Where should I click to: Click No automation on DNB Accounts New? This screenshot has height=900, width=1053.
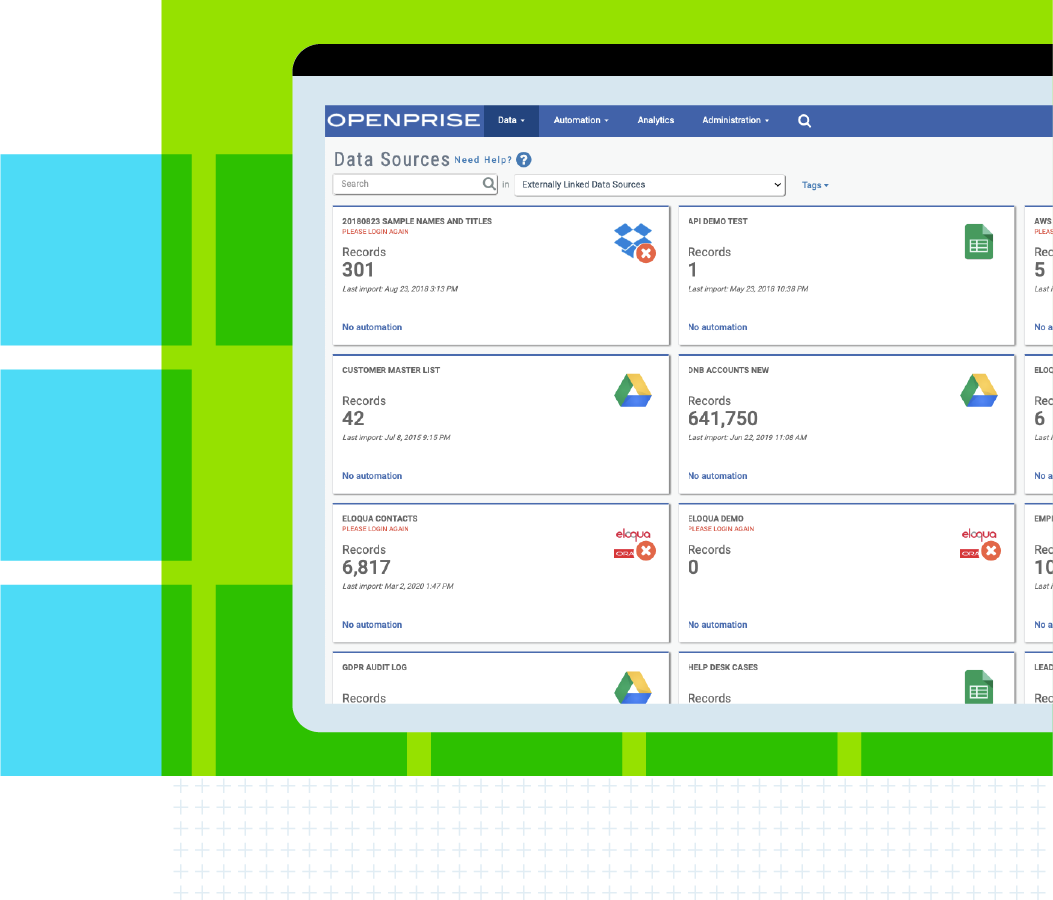(x=717, y=476)
